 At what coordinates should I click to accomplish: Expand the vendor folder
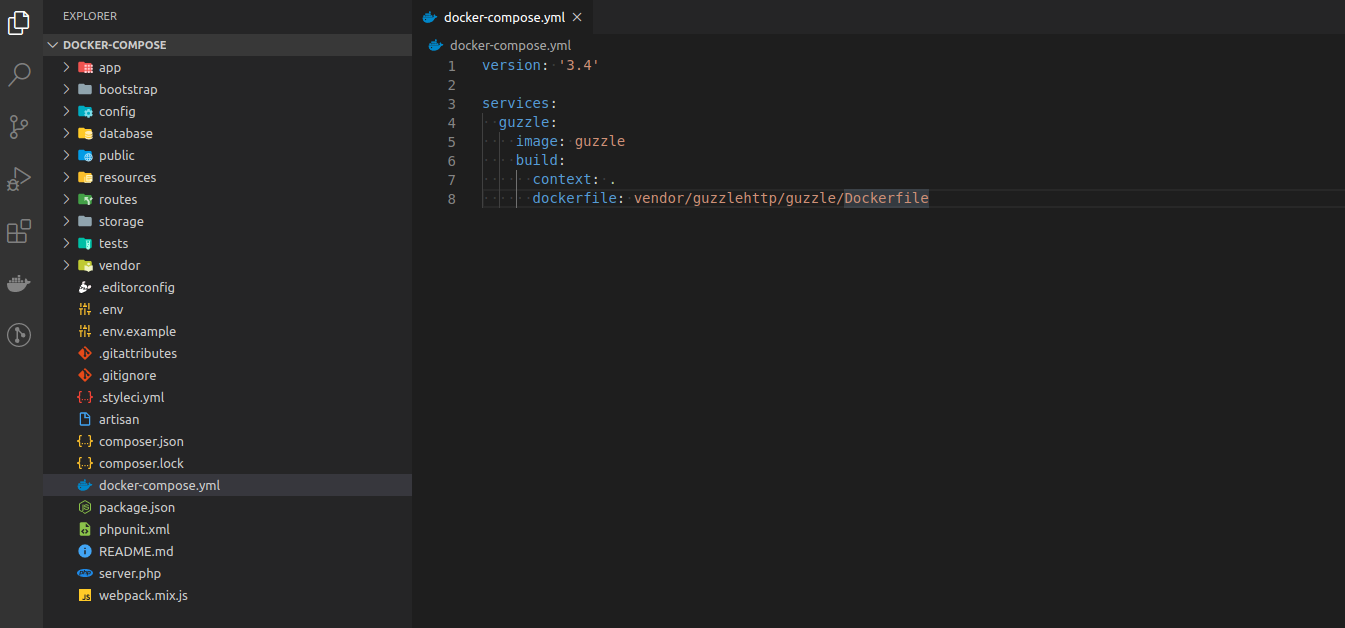pos(67,265)
